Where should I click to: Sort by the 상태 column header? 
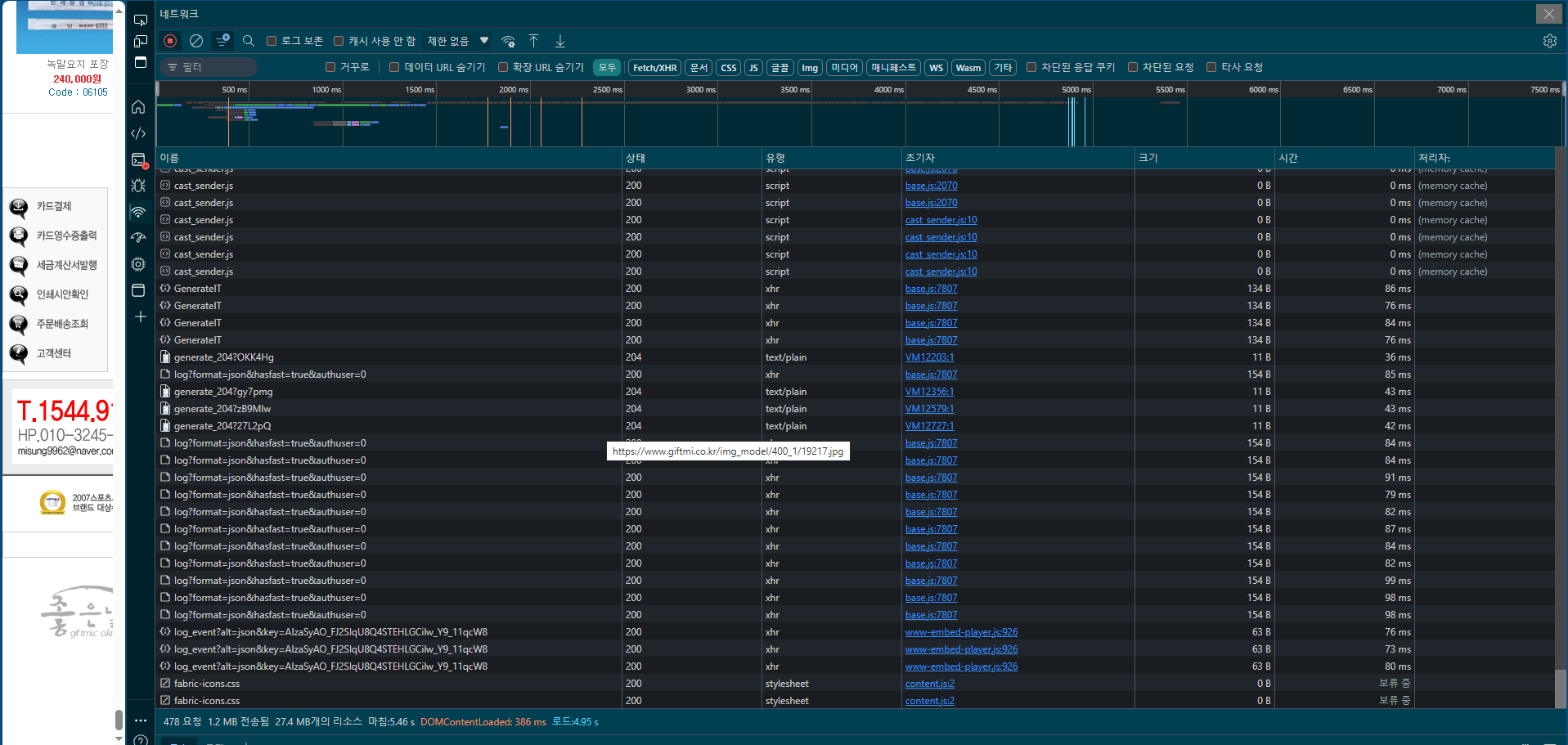click(x=691, y=158)
